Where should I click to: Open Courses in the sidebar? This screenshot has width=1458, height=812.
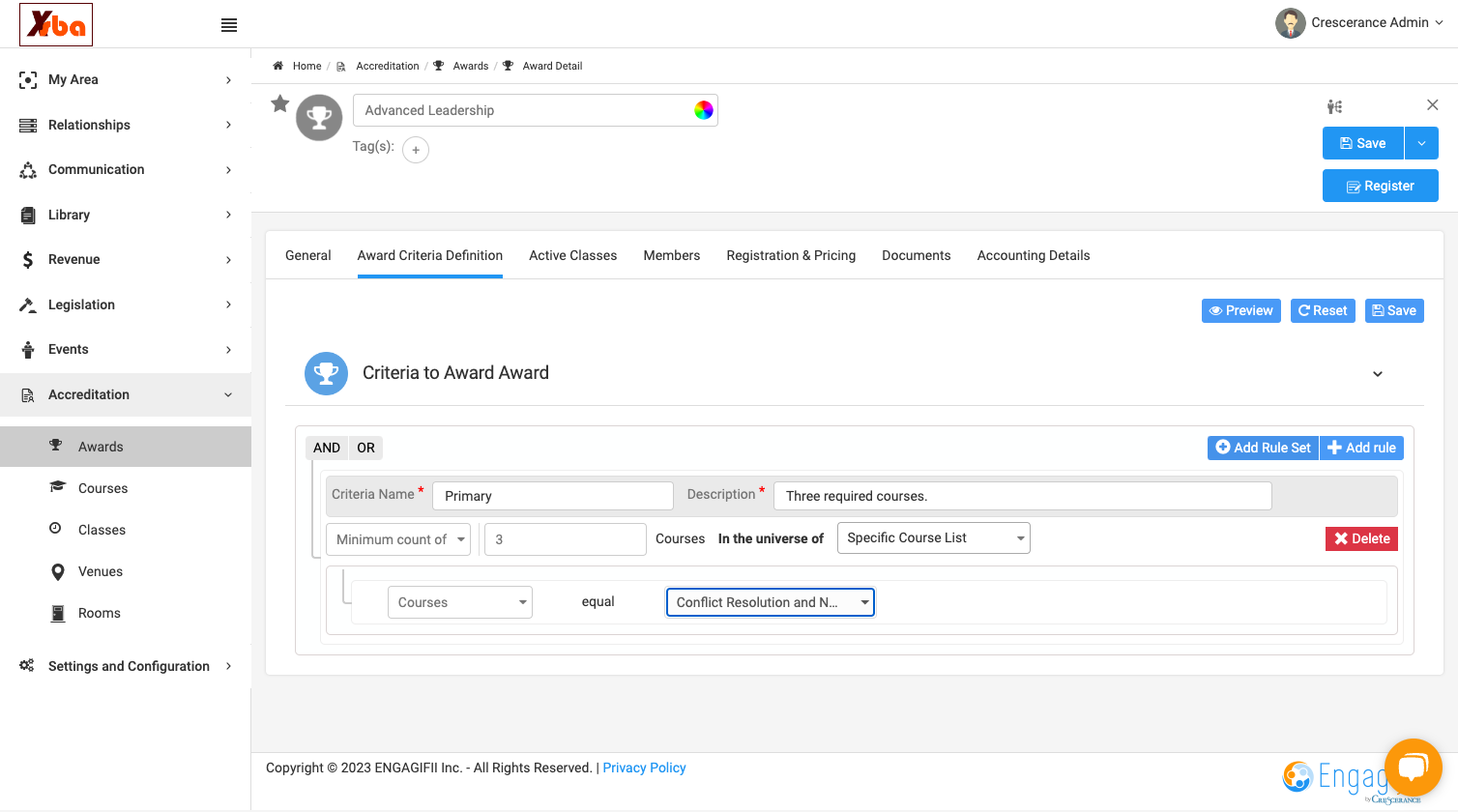pyautogui.click(x=103, y=488)
